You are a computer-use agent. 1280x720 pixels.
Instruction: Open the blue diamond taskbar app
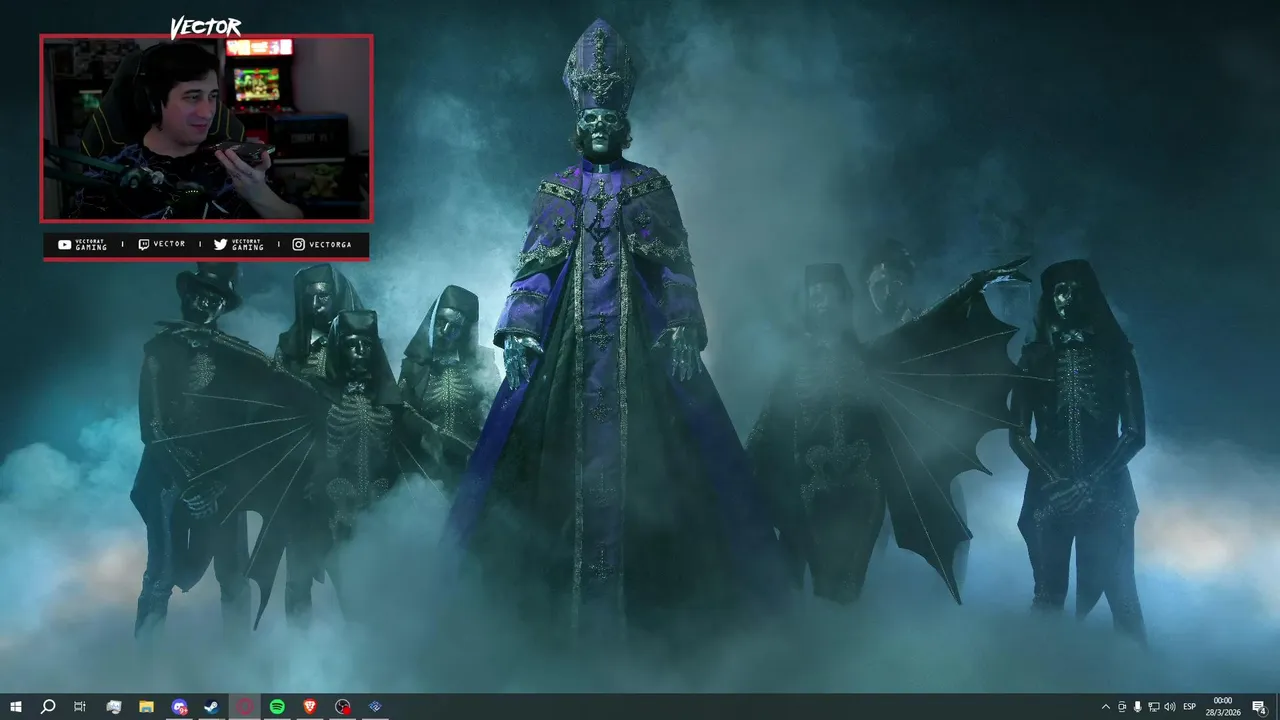pyautogui.click(x=375, y=707)
